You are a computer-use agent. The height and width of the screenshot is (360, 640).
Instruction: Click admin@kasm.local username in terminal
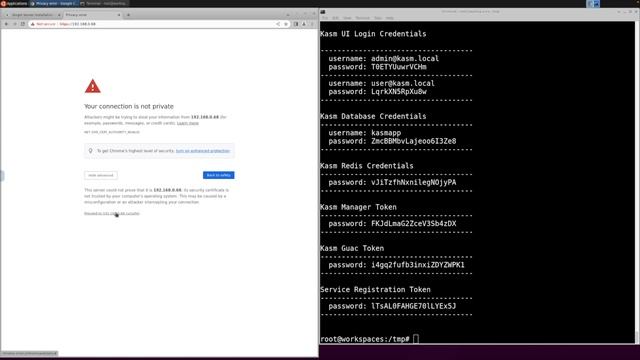click(405, 58)
